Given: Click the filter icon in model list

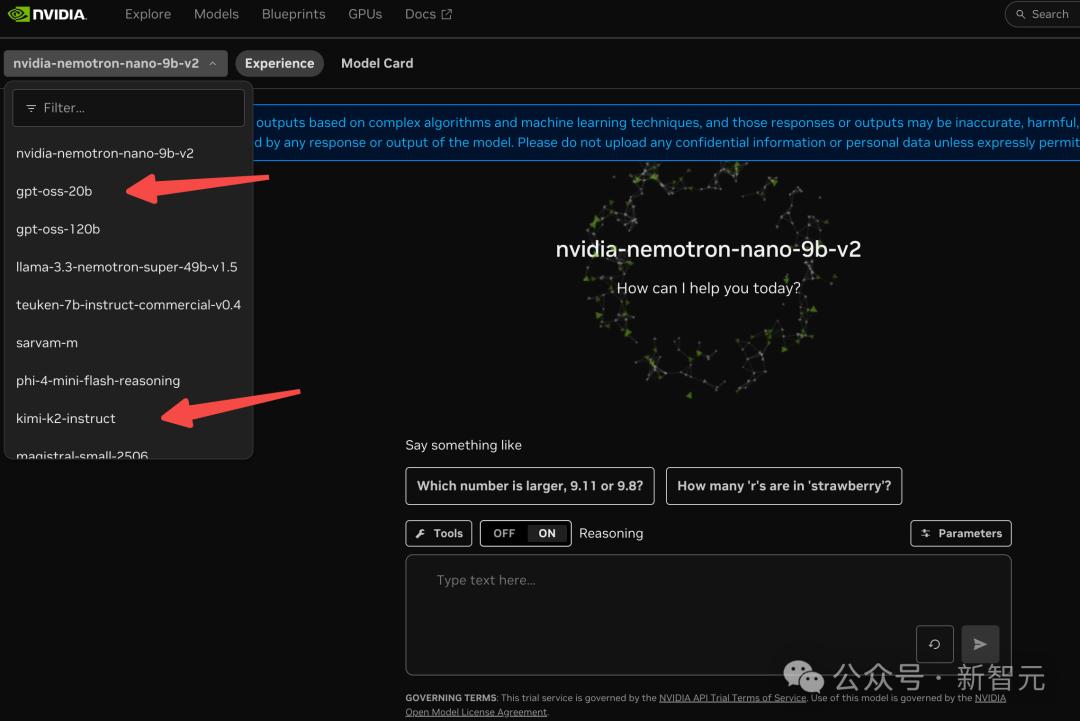Looking at the screenshot, I should (31, 108).
